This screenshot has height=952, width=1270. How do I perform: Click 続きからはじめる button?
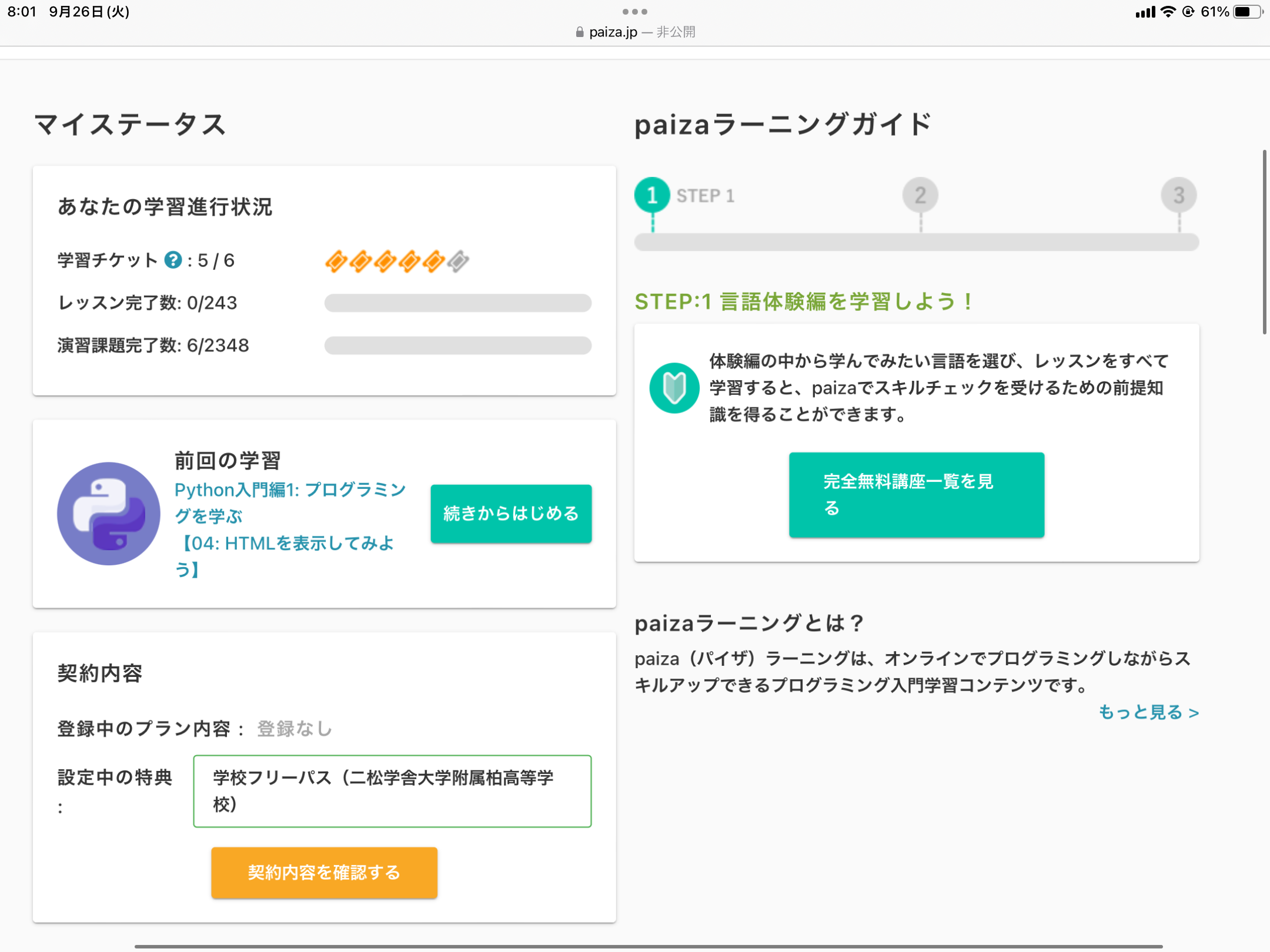511,514
